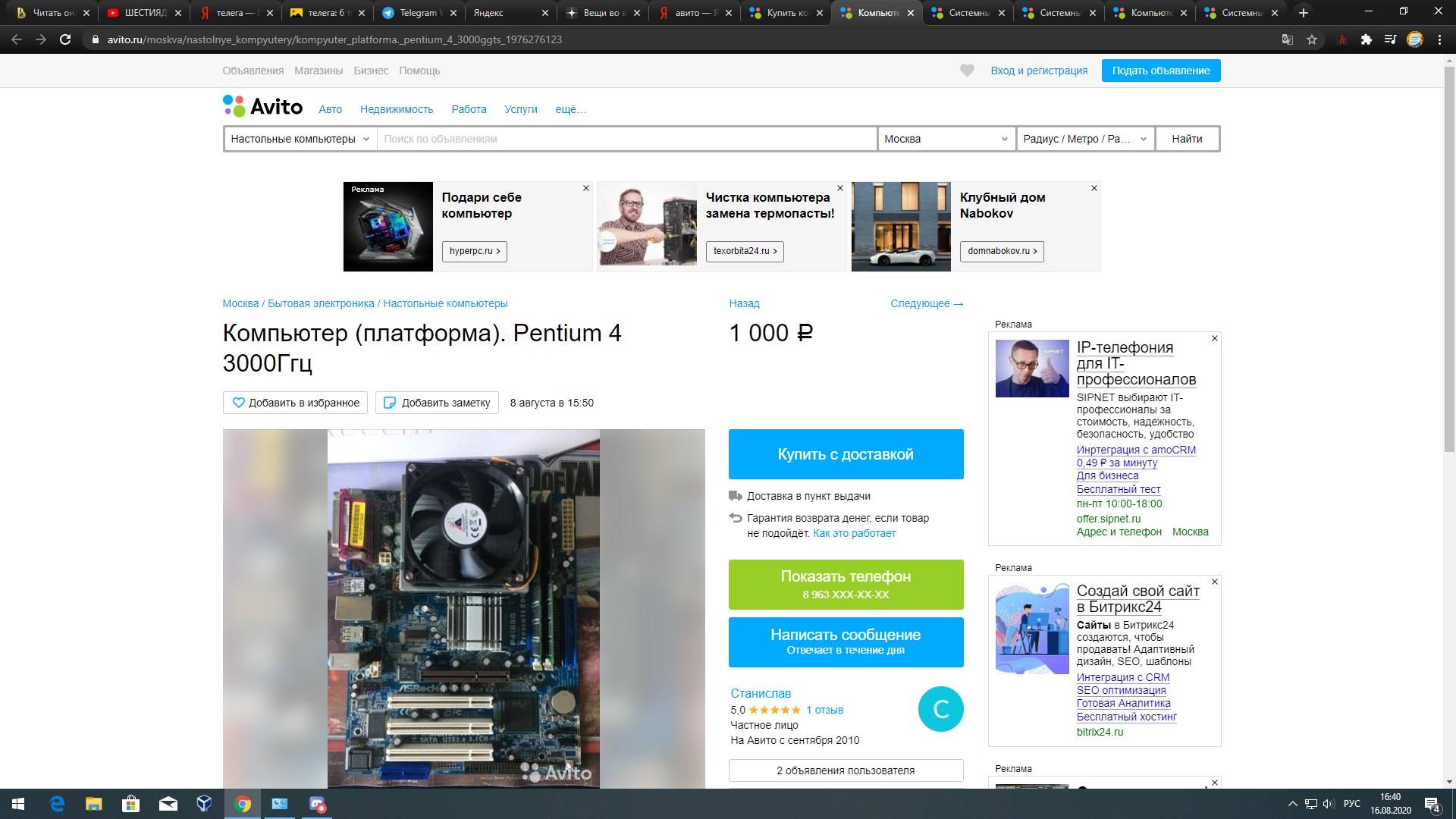Viewport: 1456px width, 819px height.
Task: Click Магазины in the top bar
Action: [x=318, y=71]
